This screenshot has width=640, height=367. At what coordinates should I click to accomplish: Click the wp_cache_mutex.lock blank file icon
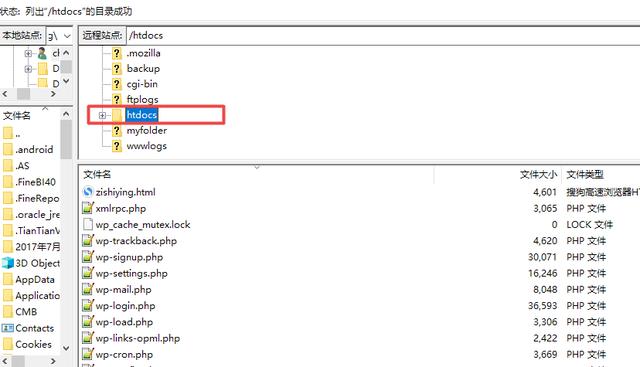pos(87,224)
